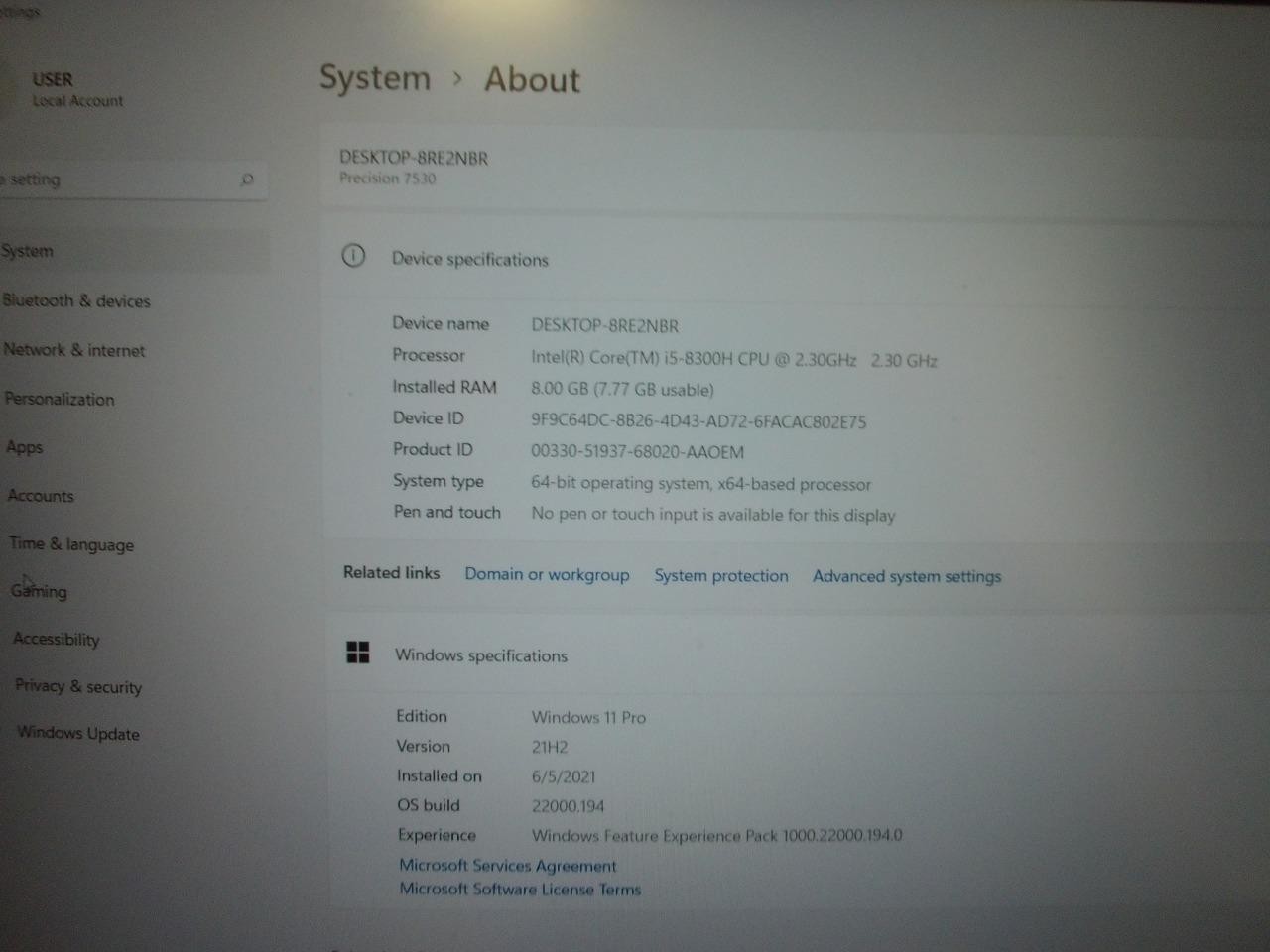The image size is (1270, 952).
Task: Click the Device ID value 9F9C64DC-8B26-4D43-AD72-6FACAC802E75
Action: (x=698, y=421)
